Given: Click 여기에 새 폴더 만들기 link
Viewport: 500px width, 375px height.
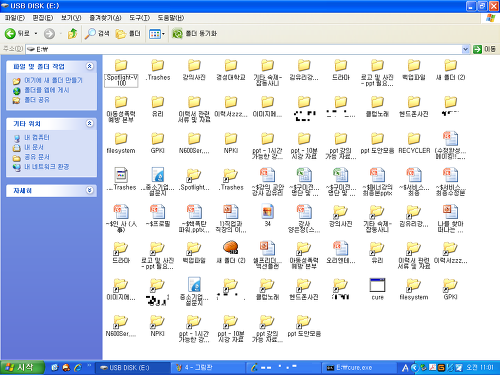Looking at the screenshot, I should click(x=53, y=80).
